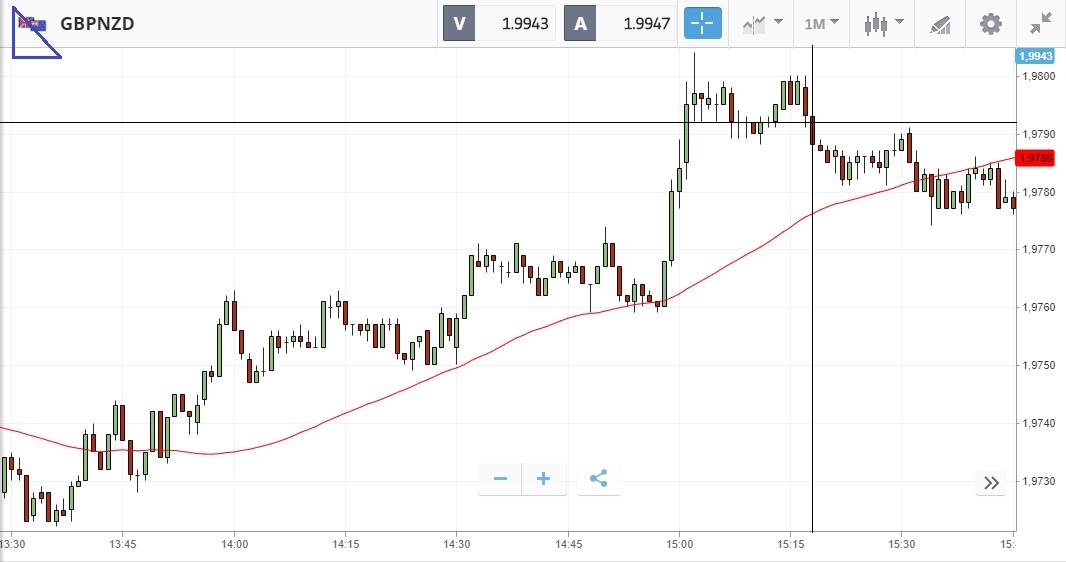Screen dimensions: 1066x562
Task: Zoom out with the minus button
Action: [x=500, y=479]
